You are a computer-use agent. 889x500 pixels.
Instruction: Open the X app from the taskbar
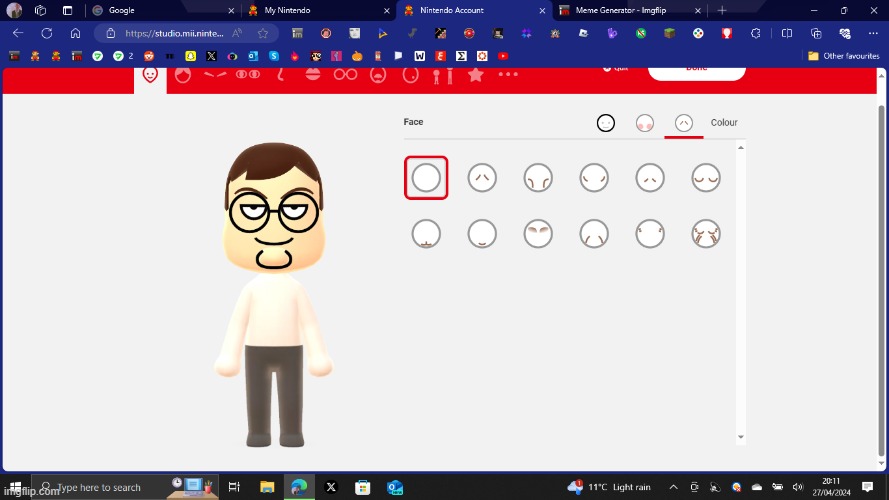point(331,487)
